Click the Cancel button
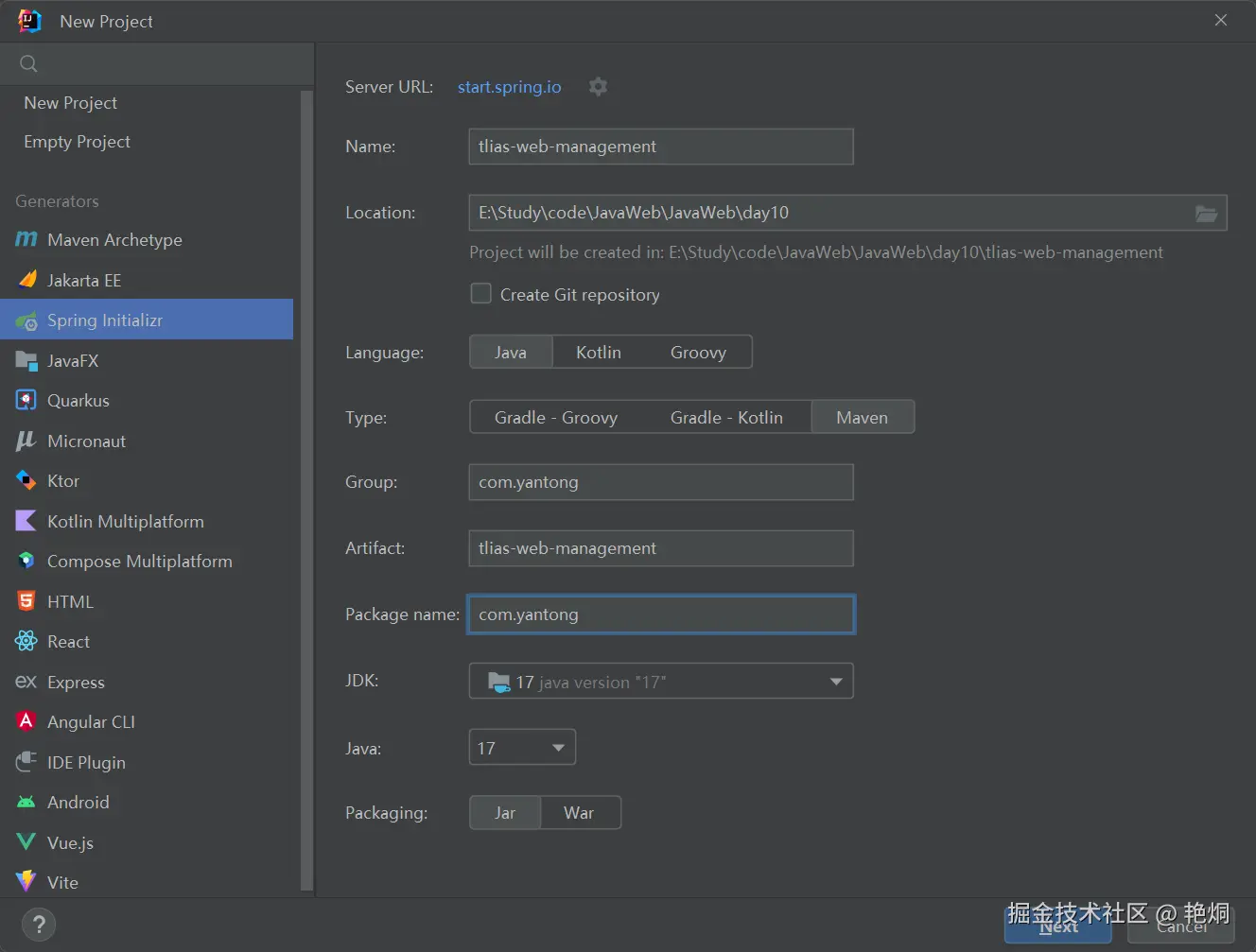Image resolution: width=1256 pixels, height=952 pixels. click(x=1181, y=926)
